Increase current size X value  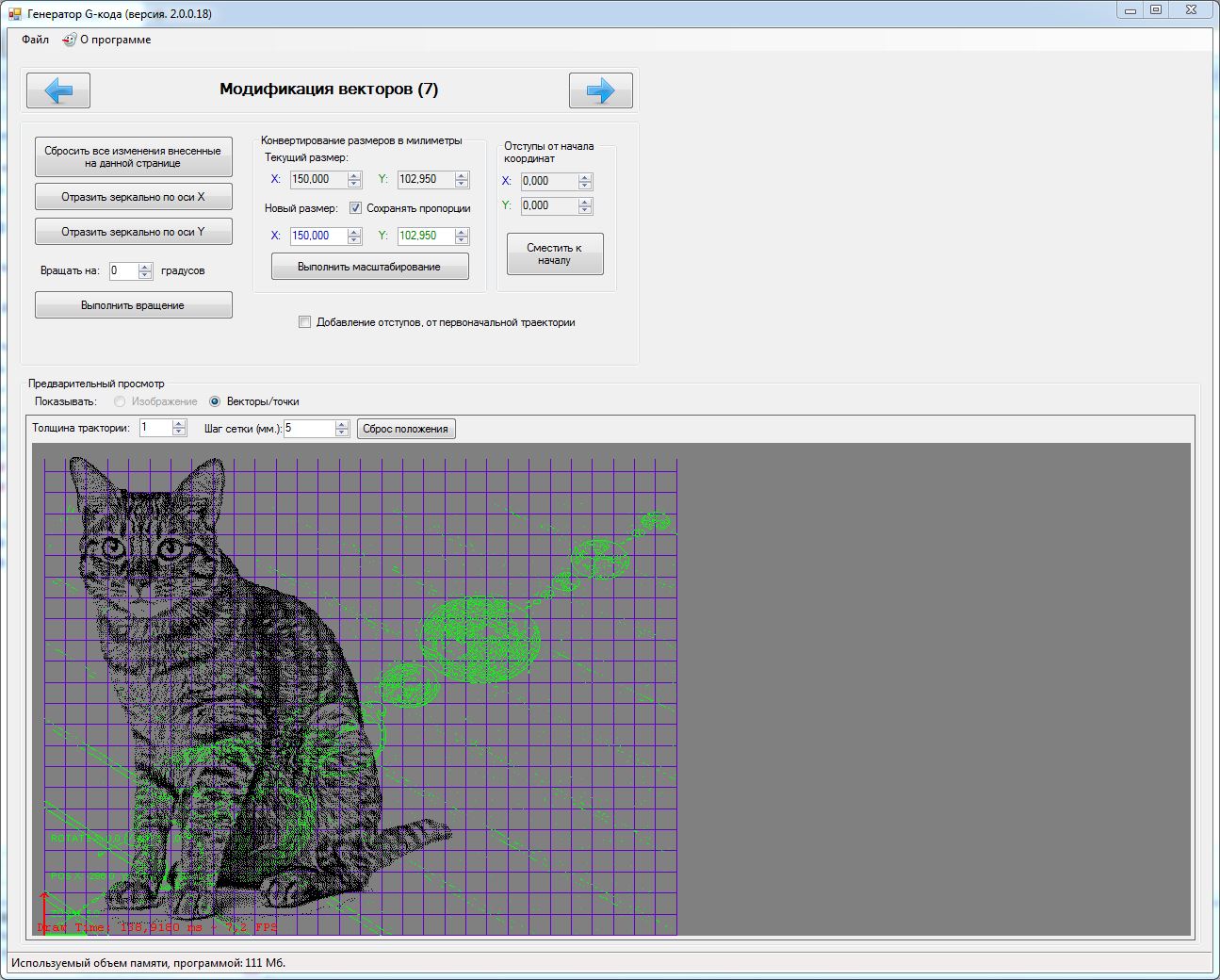click(354, 175)
